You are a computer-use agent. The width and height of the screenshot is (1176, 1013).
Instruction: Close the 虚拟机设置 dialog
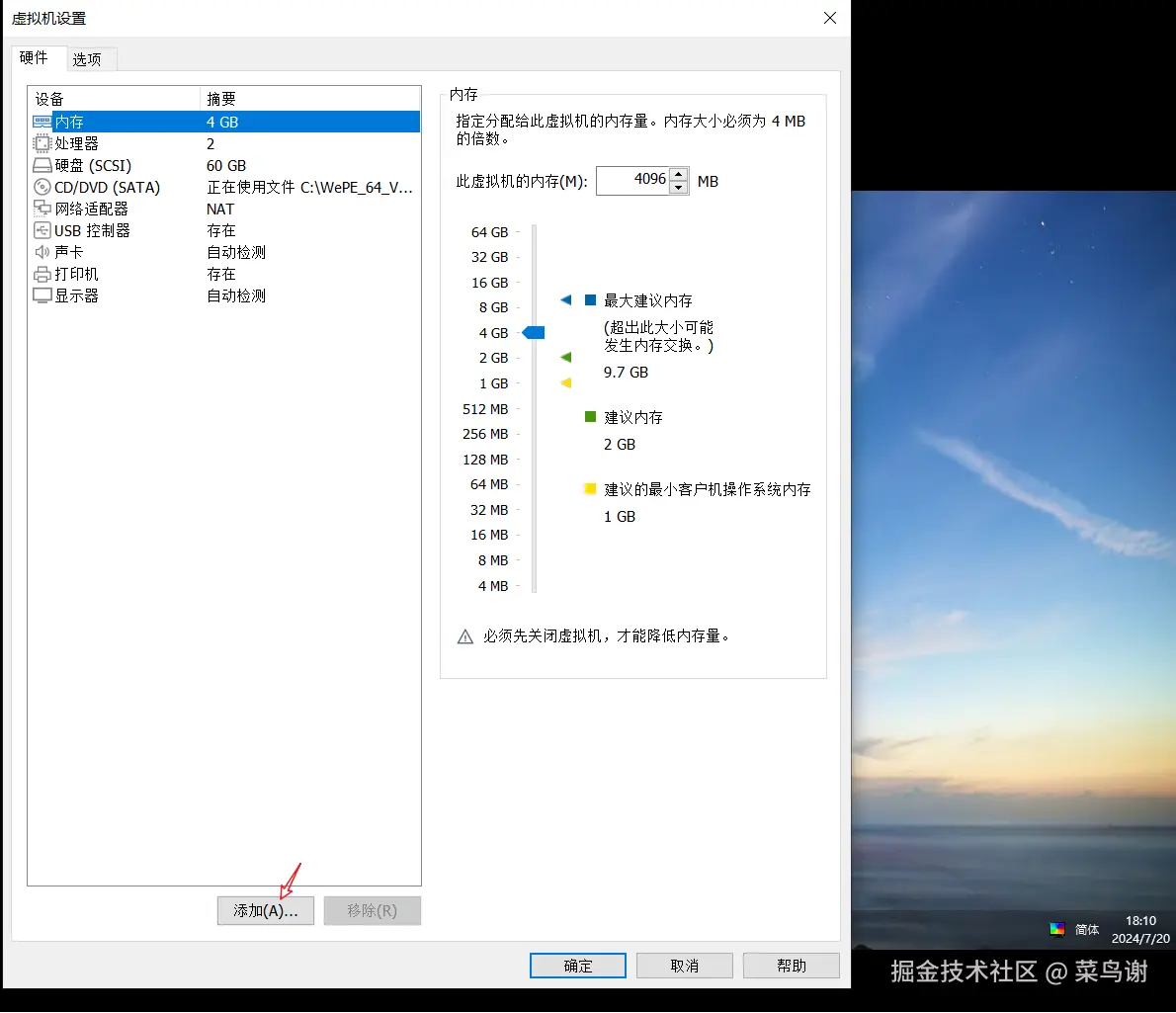829,18
